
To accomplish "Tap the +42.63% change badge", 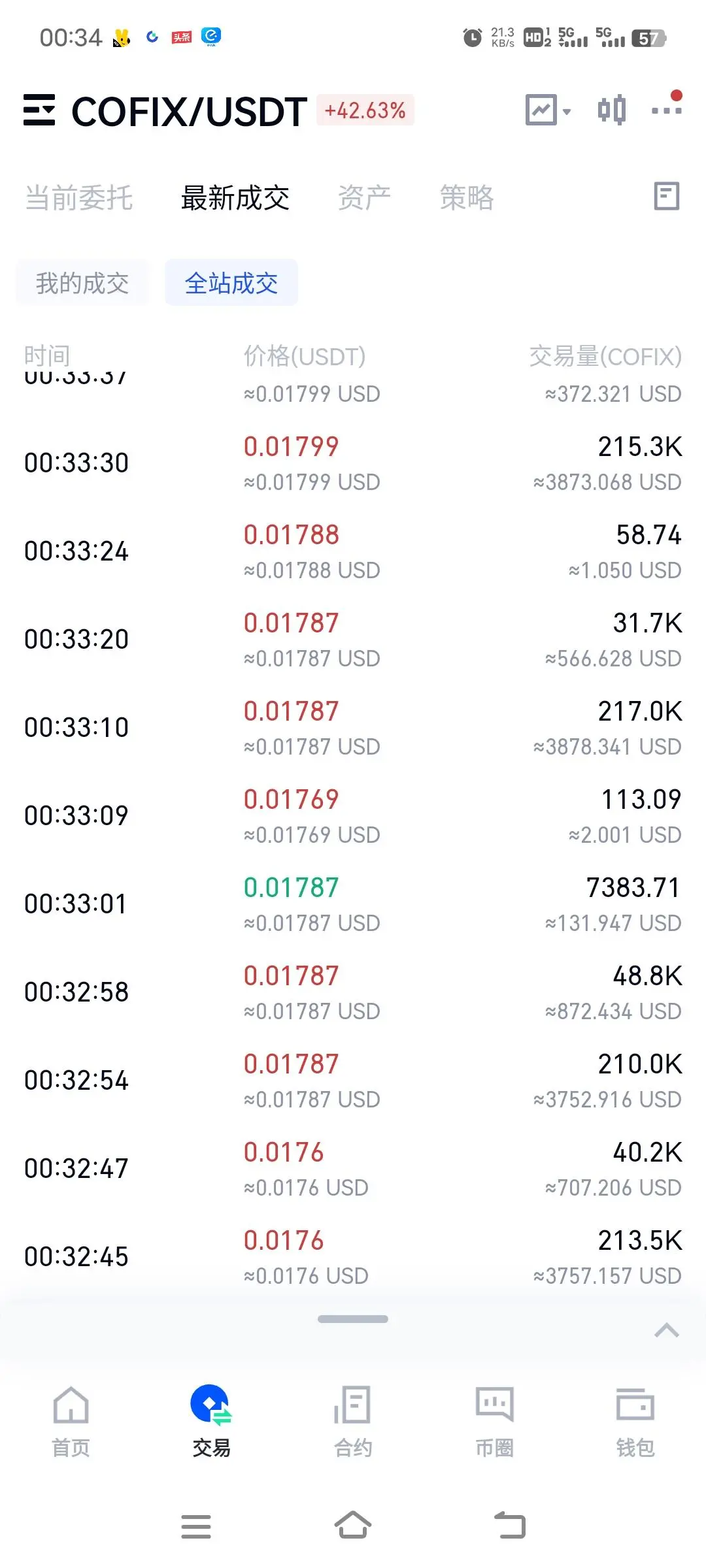I will point(365,110).
